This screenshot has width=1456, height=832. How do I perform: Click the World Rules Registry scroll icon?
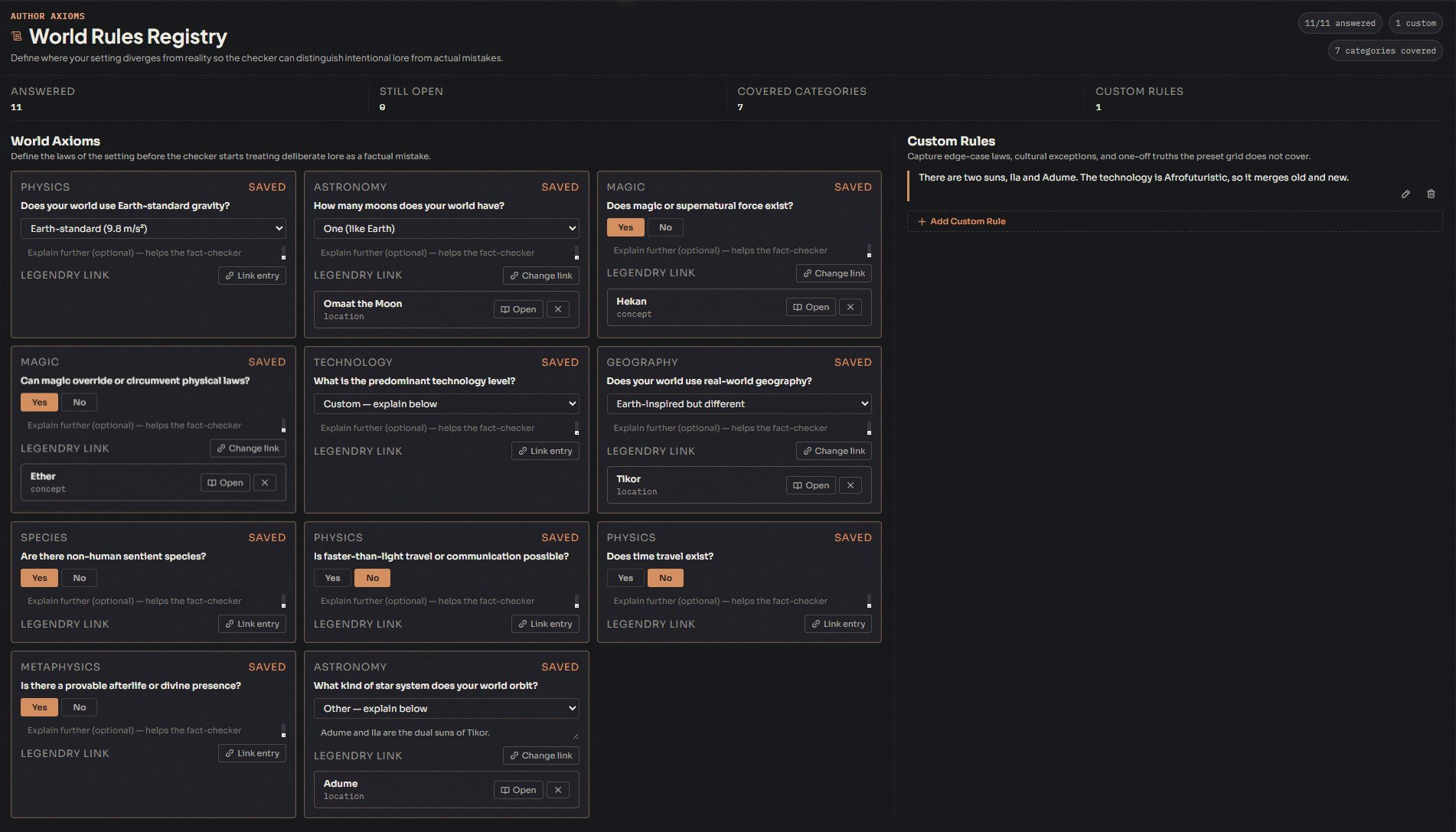pyautogui.click(x=16, y=37)
